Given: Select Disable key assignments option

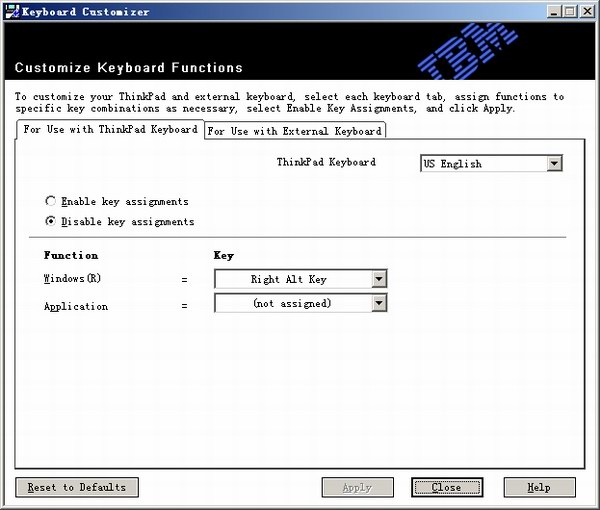Looking at the screenshot, I should click(x=51, y=221).
